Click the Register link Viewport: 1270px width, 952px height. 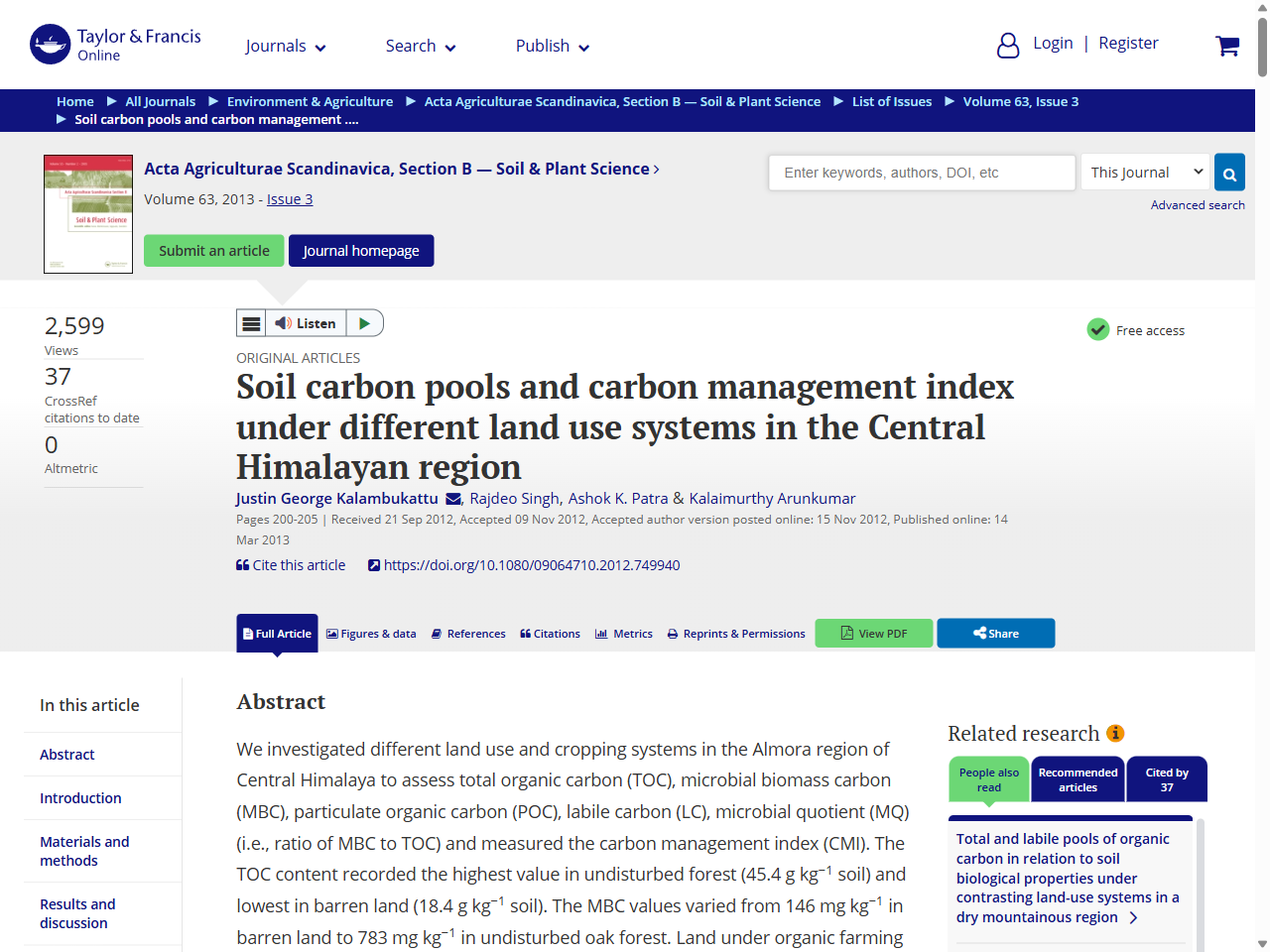[1128, 43]
